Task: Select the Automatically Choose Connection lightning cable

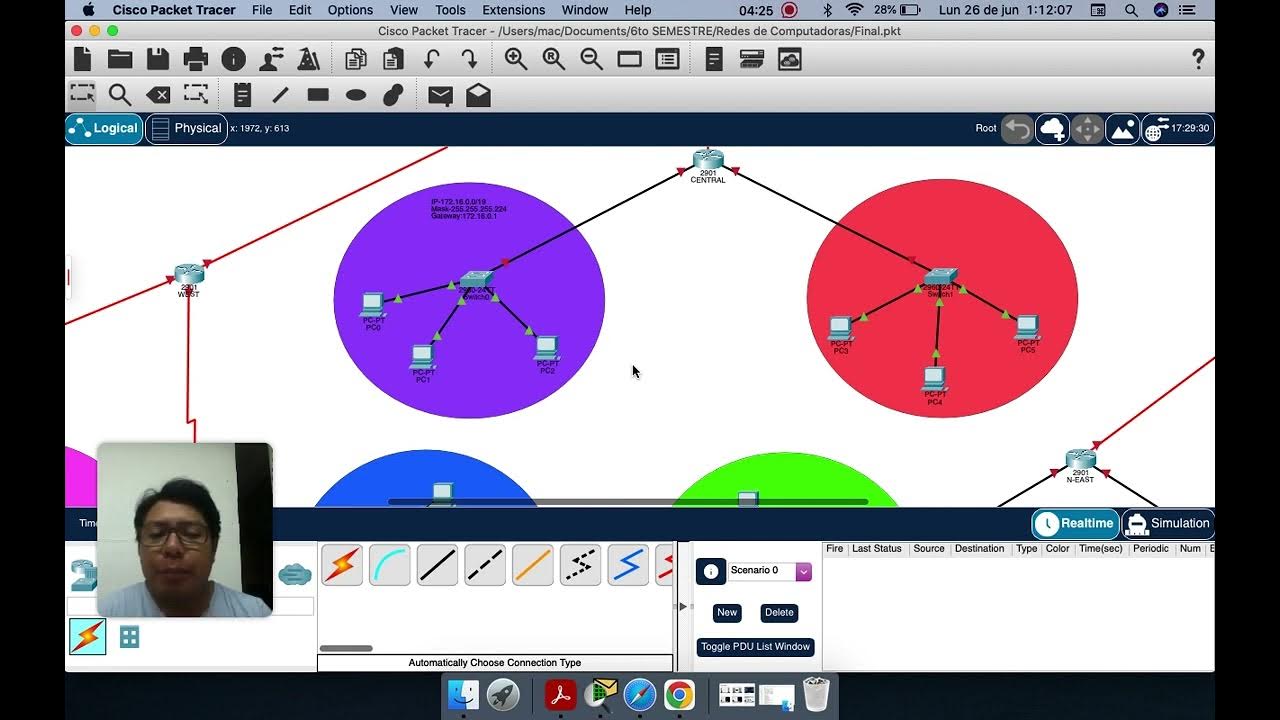Action: pyautogui.click(x=341, y=566)
